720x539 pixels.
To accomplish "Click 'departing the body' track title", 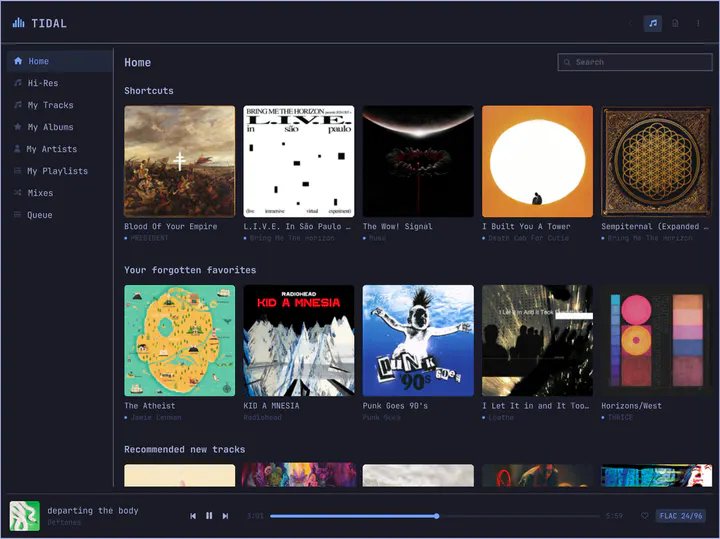I will tap(93, 511).
